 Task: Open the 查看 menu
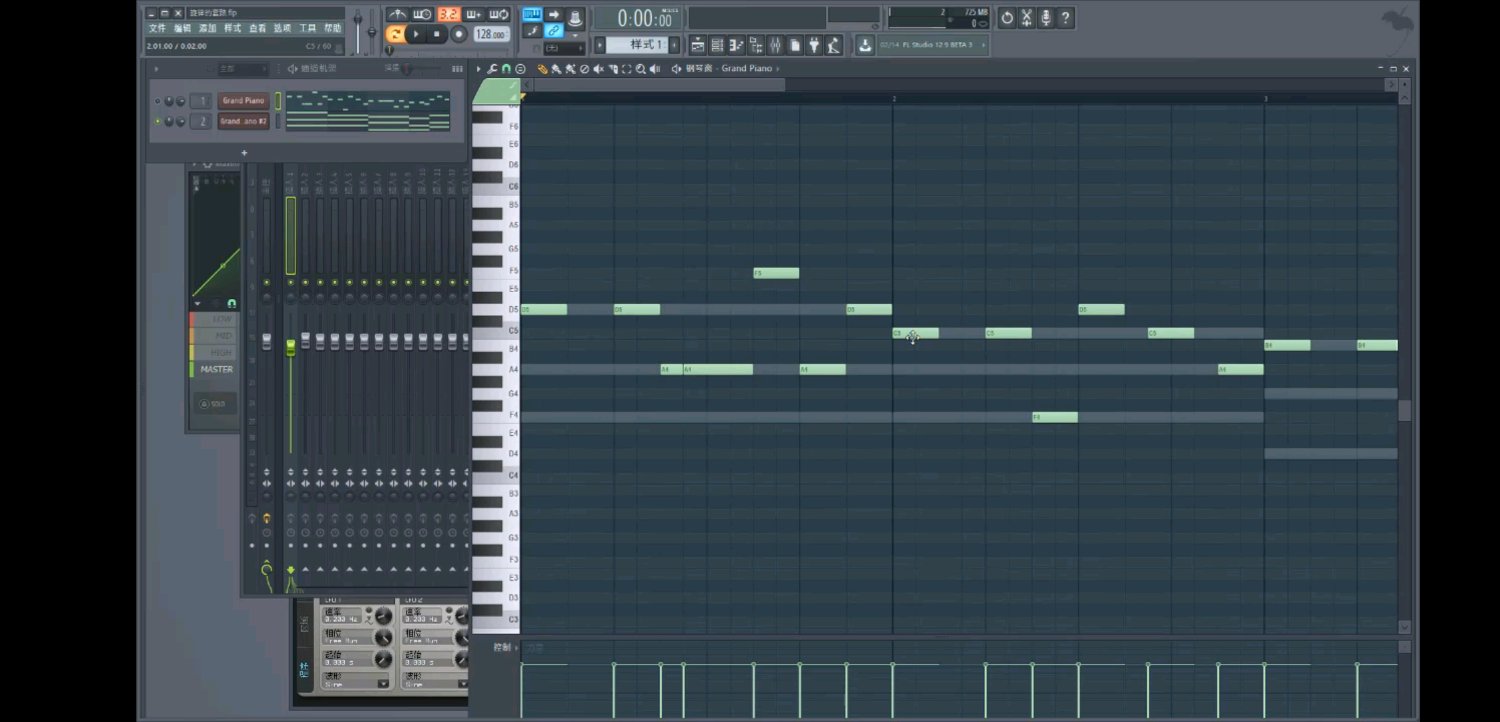point(257,29)
